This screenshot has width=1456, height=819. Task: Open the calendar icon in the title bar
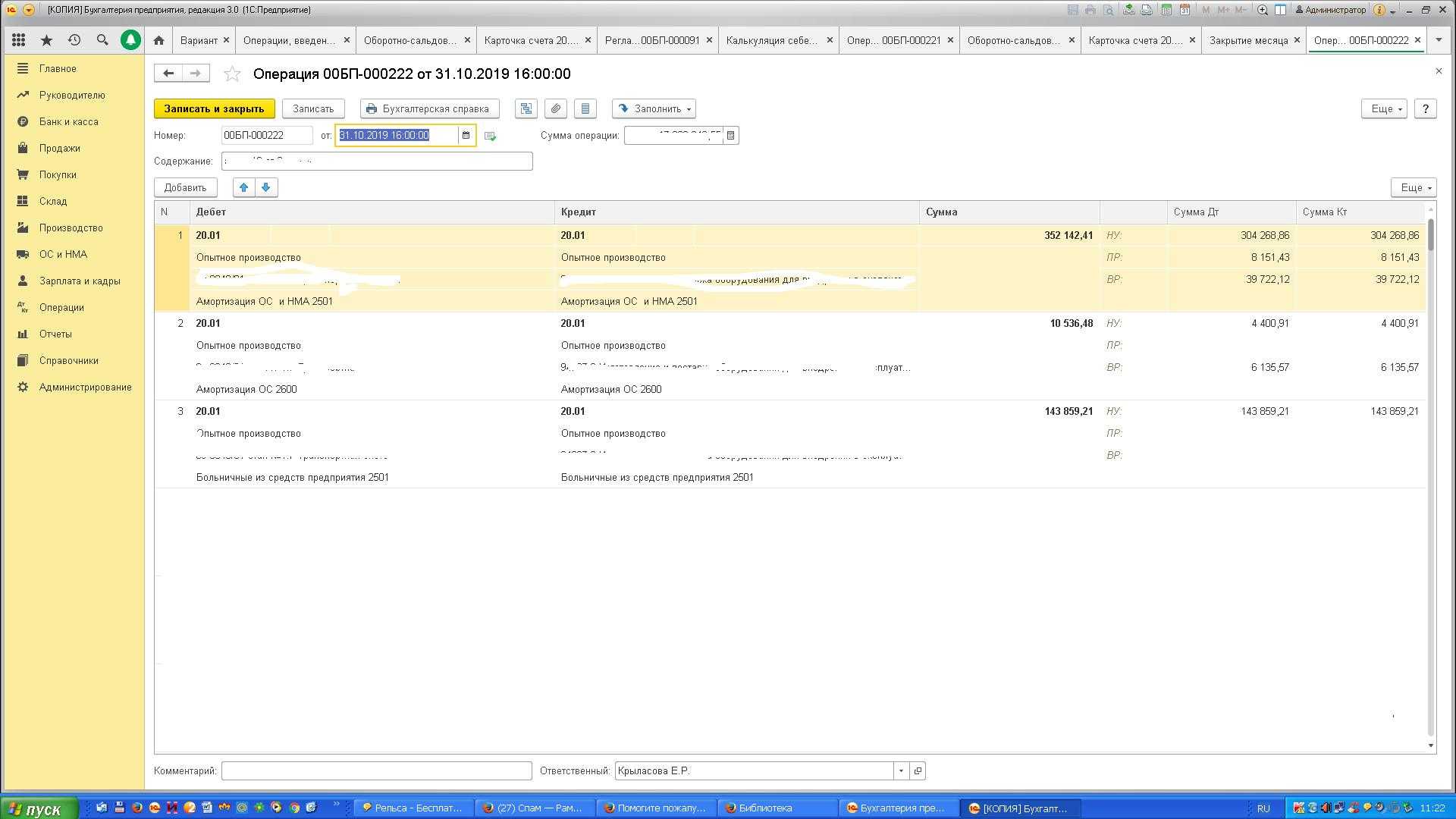pos(1184,10)
